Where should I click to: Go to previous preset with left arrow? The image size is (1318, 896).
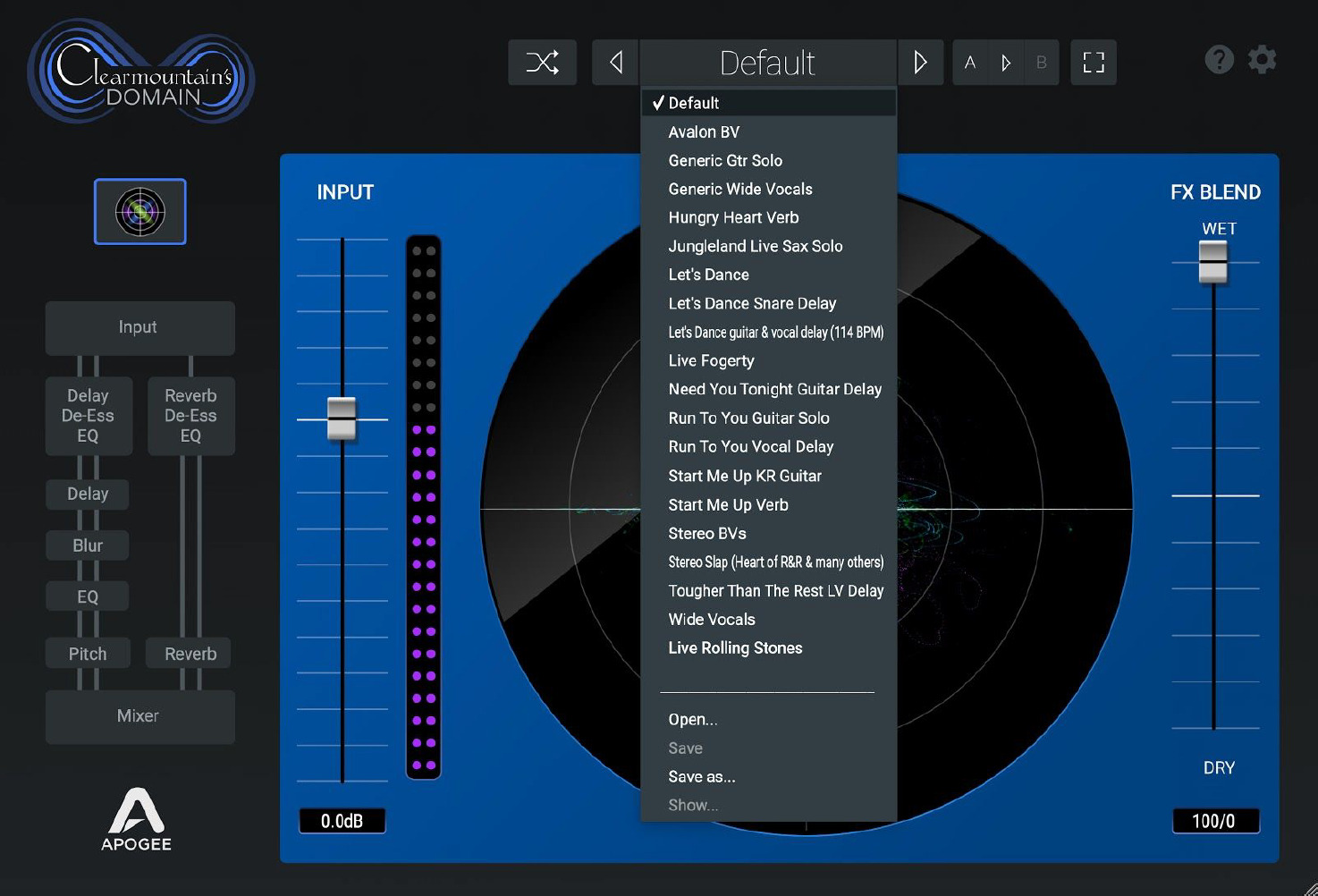coord(615,63)
